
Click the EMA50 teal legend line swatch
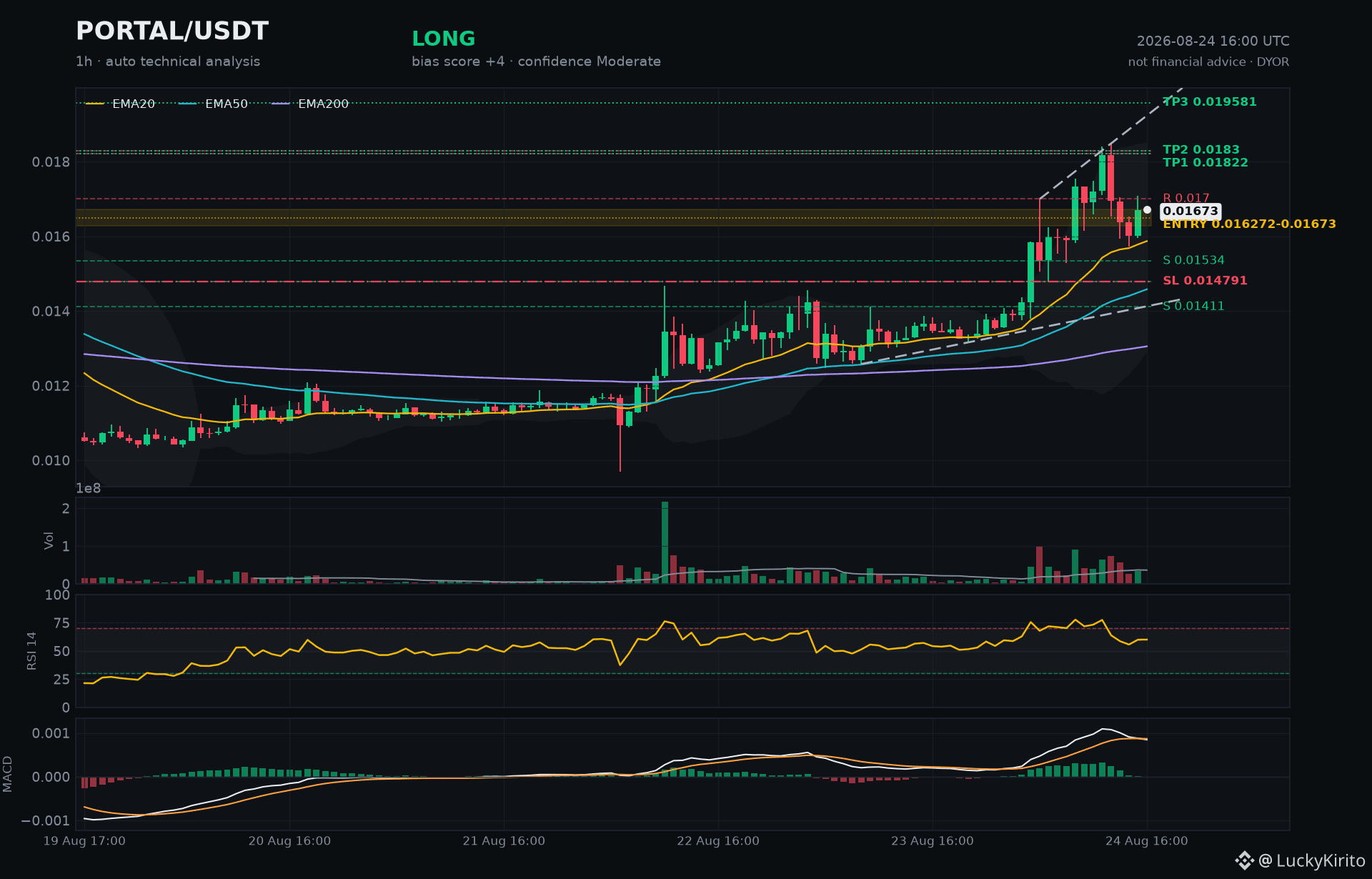coord(188,104)
